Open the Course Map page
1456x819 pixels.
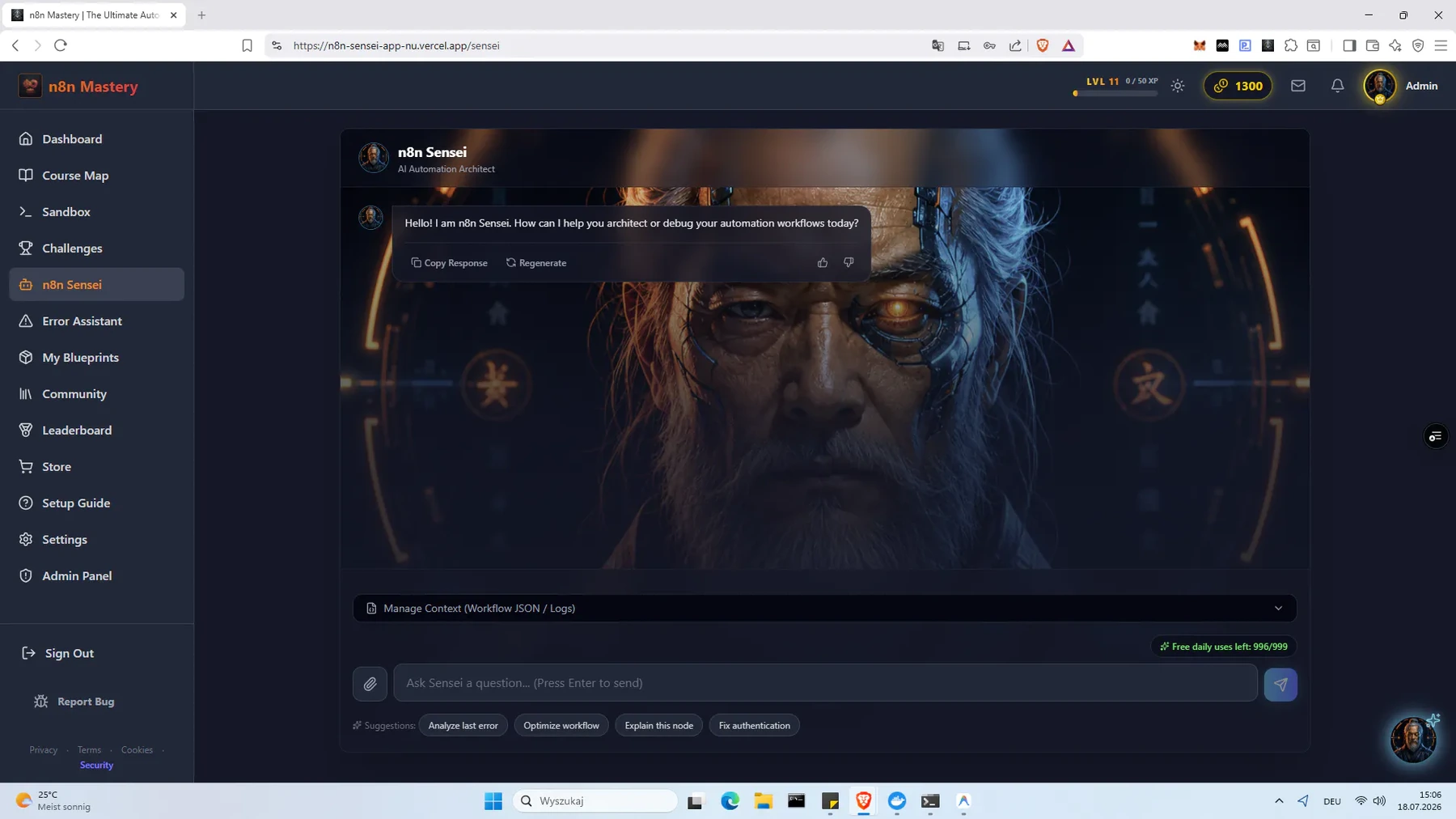[97, 176]
